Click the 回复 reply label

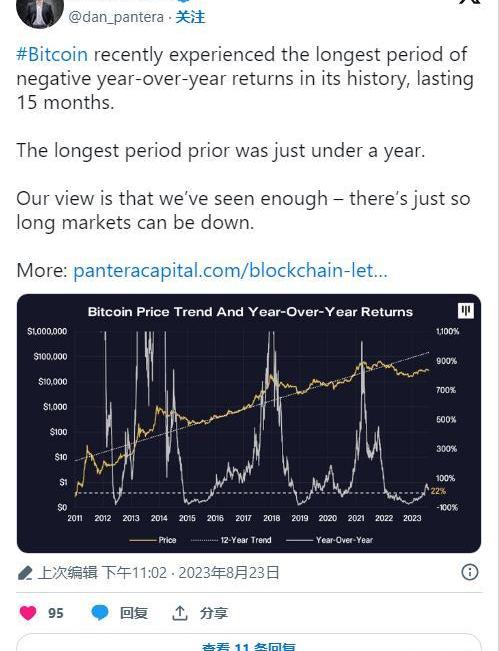134,613
